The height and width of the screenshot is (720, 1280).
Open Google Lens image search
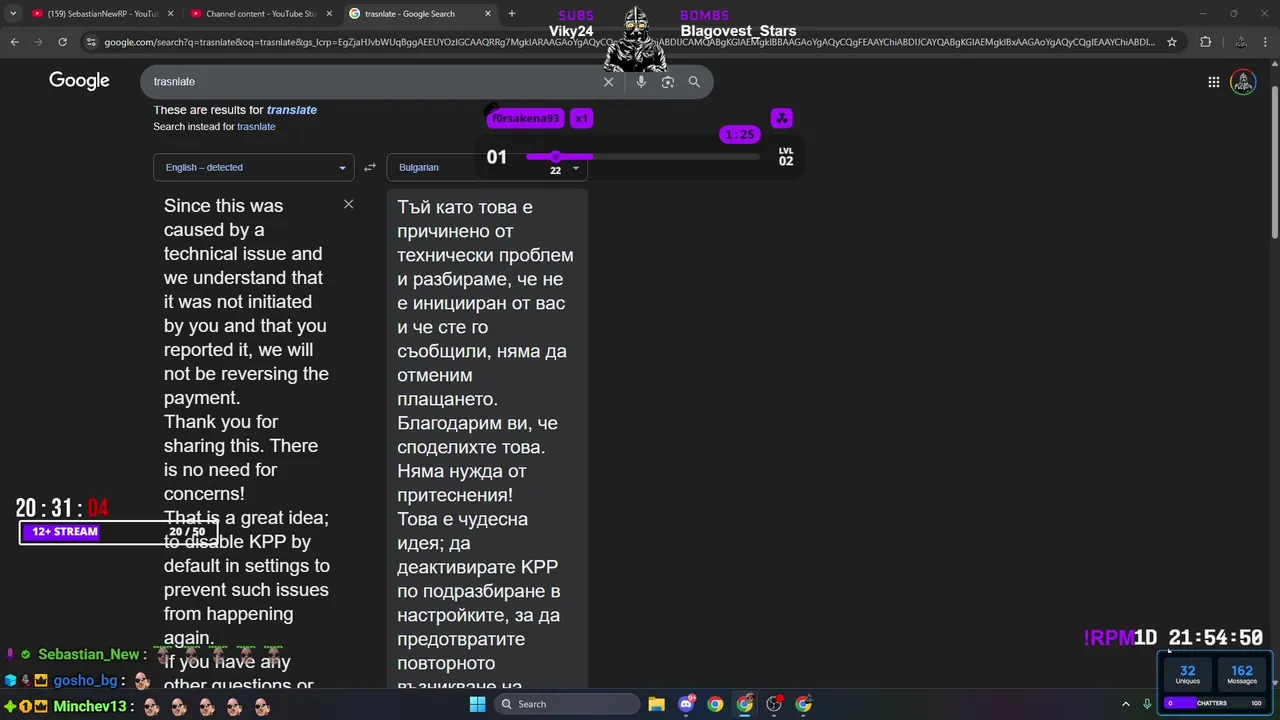pyautogui.click(x=668, y=82)
